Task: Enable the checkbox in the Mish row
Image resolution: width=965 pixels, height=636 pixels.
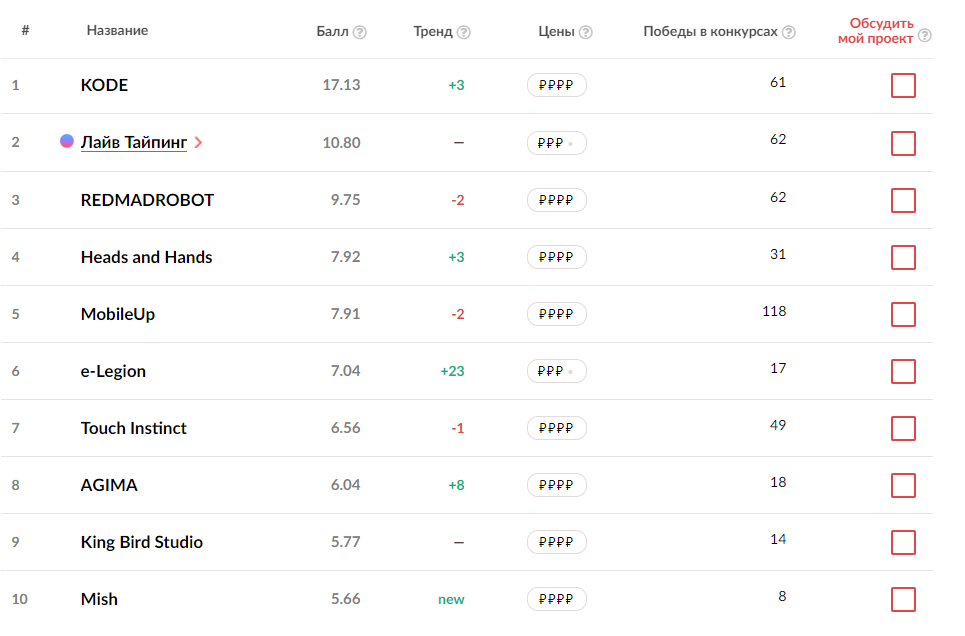Action: [x=903, y=599]
